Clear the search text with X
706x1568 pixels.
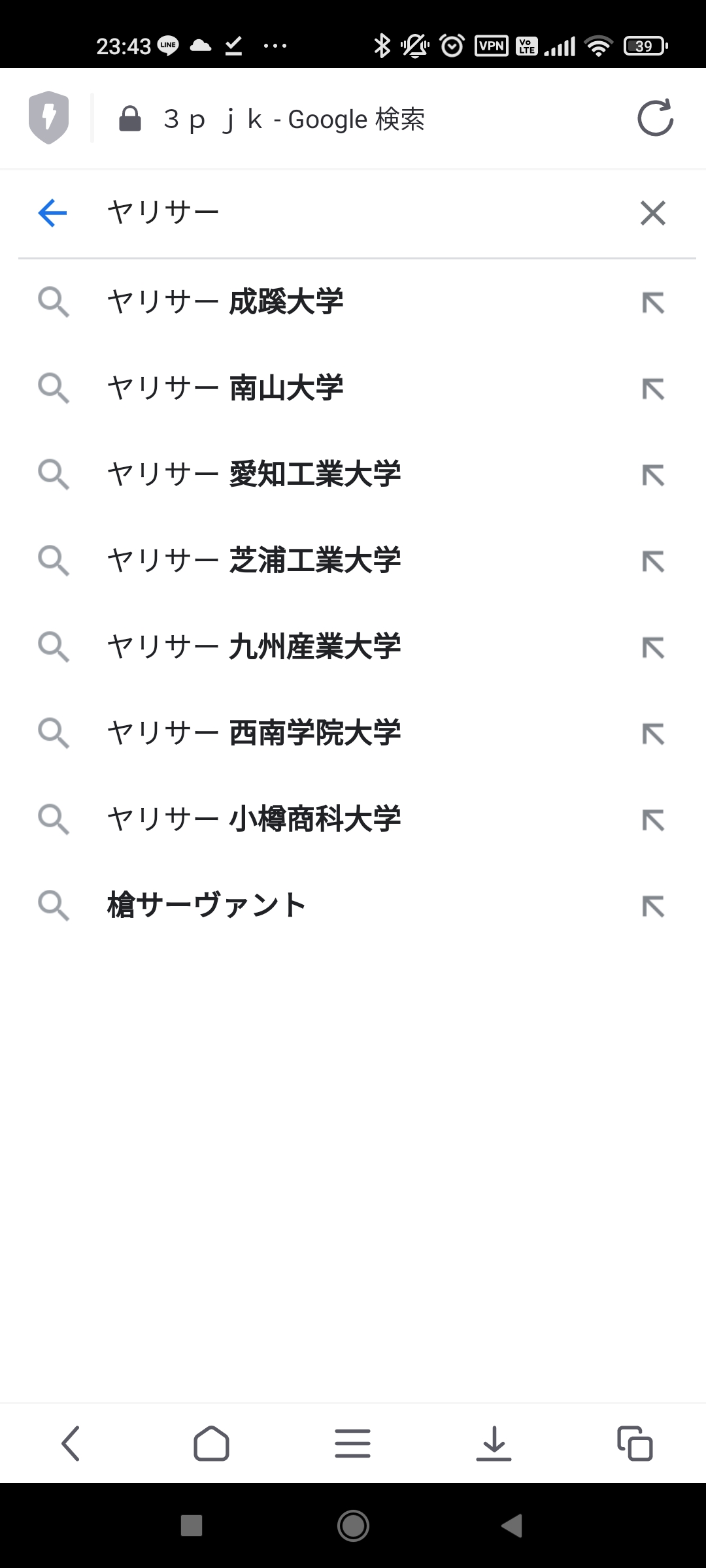[652, 213]
